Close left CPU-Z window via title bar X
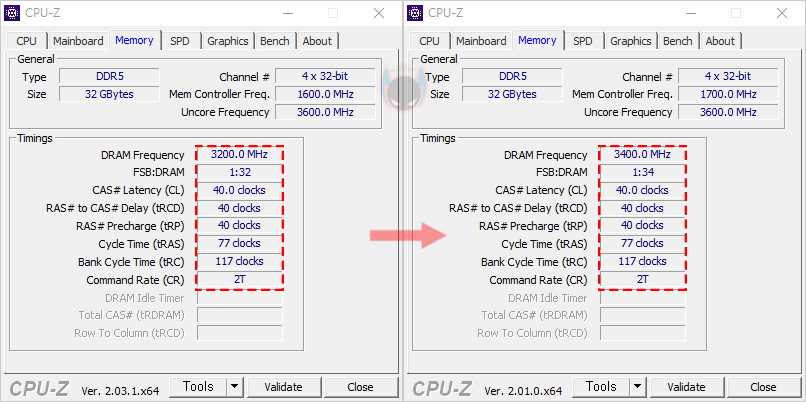Screen dimensions: 806x402 coord(379,13)
